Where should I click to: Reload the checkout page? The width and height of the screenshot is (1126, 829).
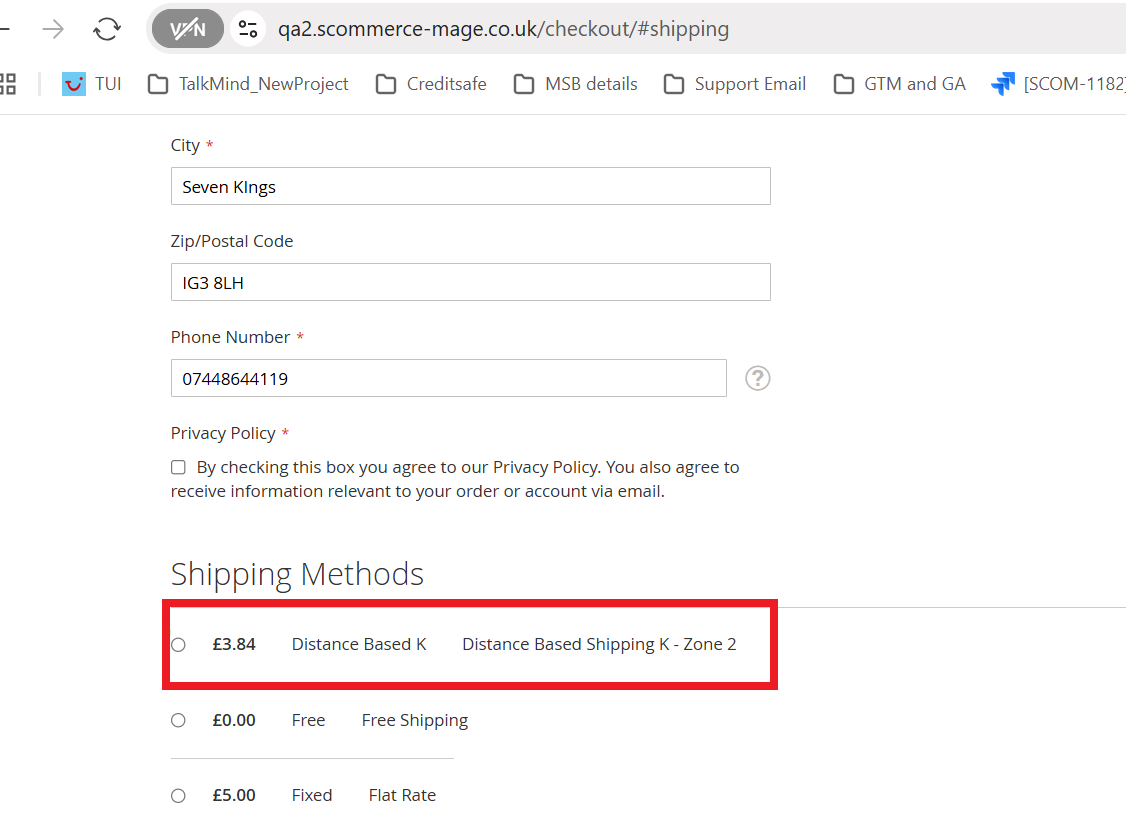click(x=107, y=29)
